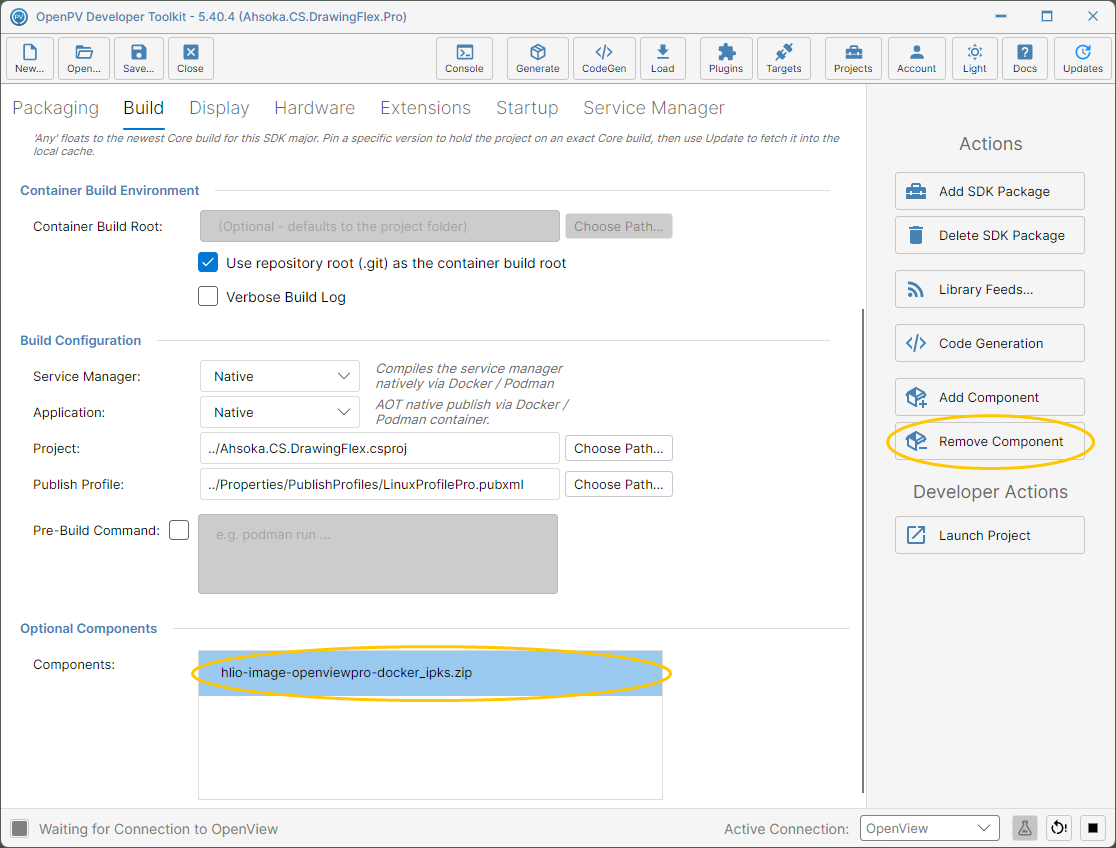Open the Application build type dropdown

tap(280, 412)
